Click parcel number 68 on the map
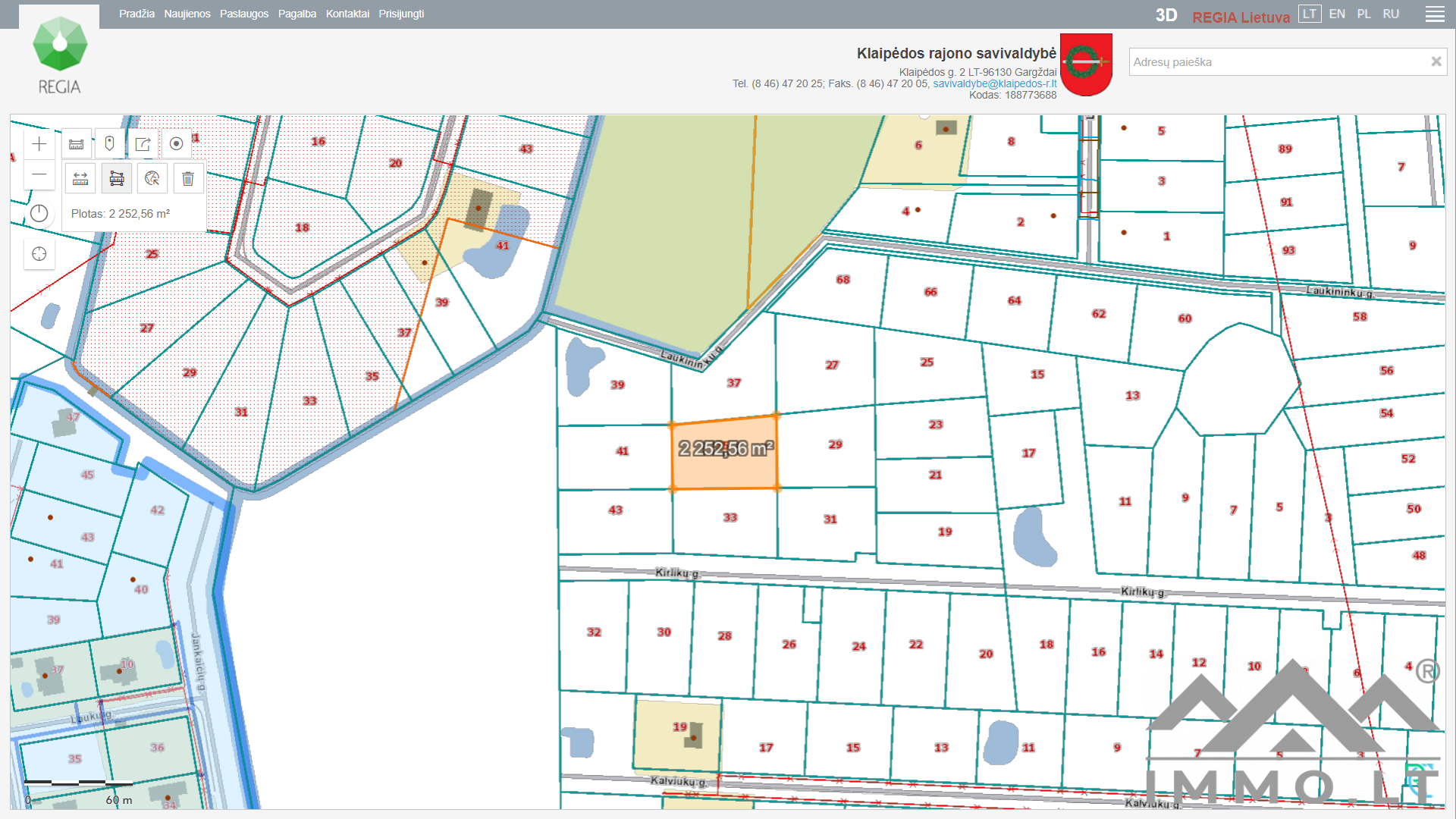The height and width of the screenshot is (819, 1456). (x=843, y=280)
